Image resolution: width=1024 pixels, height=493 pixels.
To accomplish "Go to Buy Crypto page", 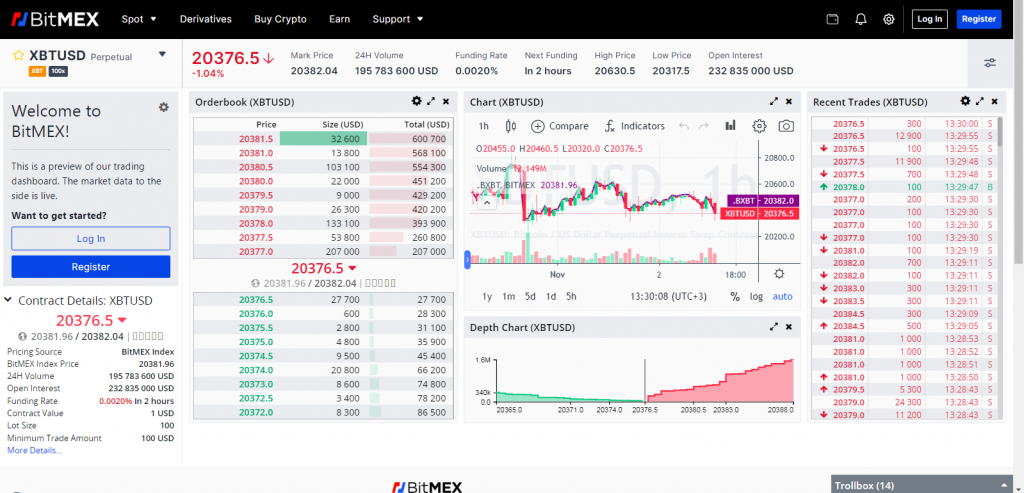I will pyautogui.click(x=280, y=19).
